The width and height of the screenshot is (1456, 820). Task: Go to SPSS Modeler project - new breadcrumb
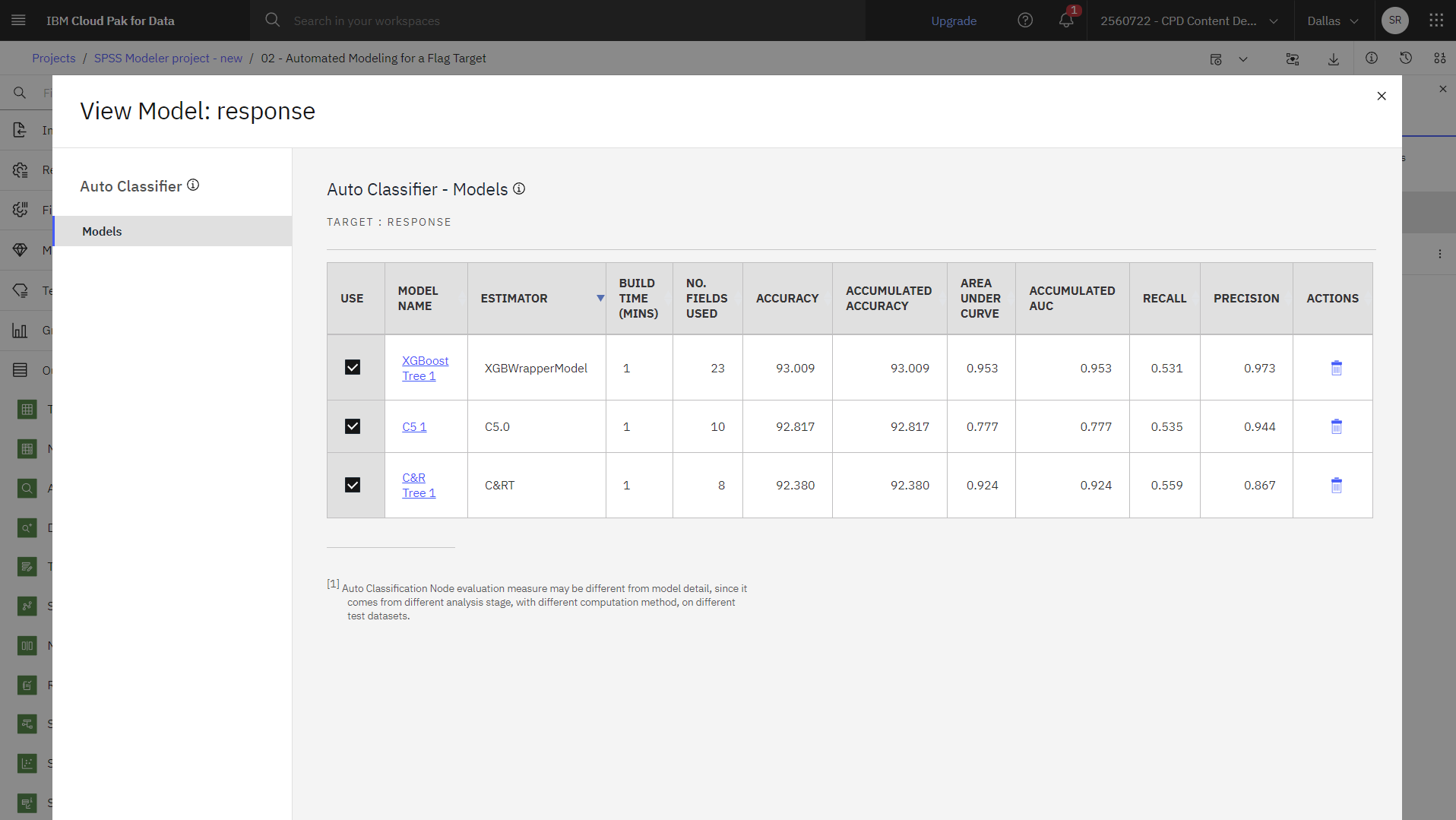tap(168, 58)
